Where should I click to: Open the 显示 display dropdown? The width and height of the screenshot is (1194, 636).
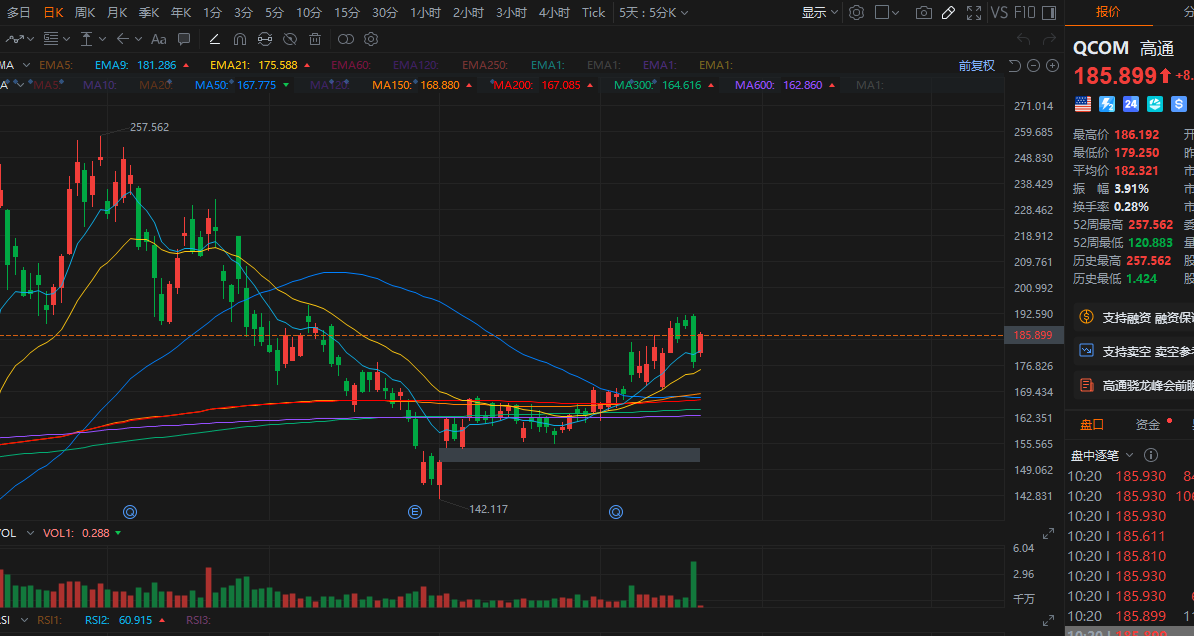[819, 12]
